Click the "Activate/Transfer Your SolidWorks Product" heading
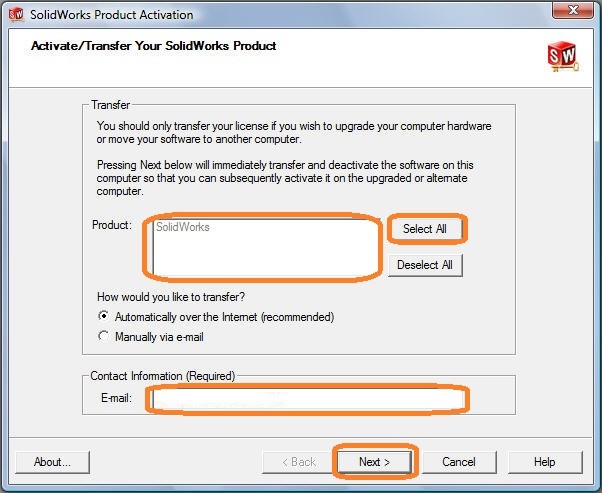This screenshot has height=493, width=602. click(154, 46)
